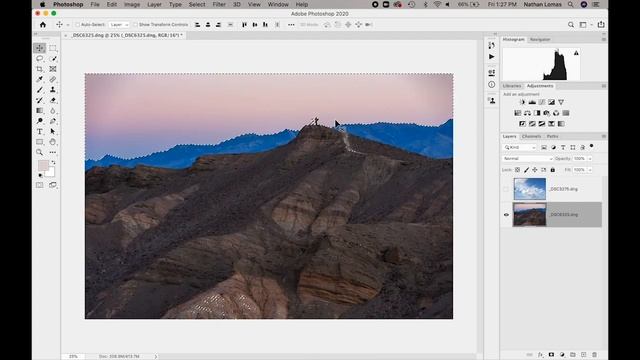Enable the Auto-Select checkbox
The width and height of the screenshot is (640, 360).
coord(77,24)
